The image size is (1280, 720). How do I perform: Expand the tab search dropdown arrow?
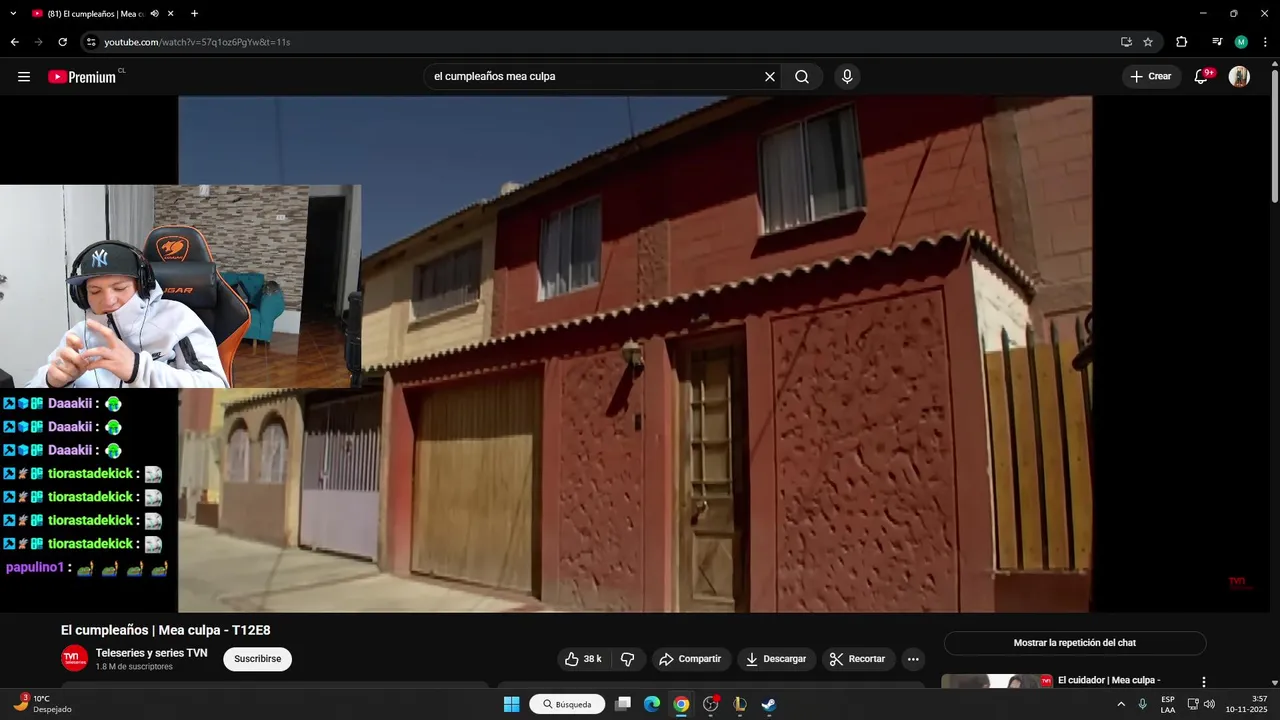coord(13,14)
